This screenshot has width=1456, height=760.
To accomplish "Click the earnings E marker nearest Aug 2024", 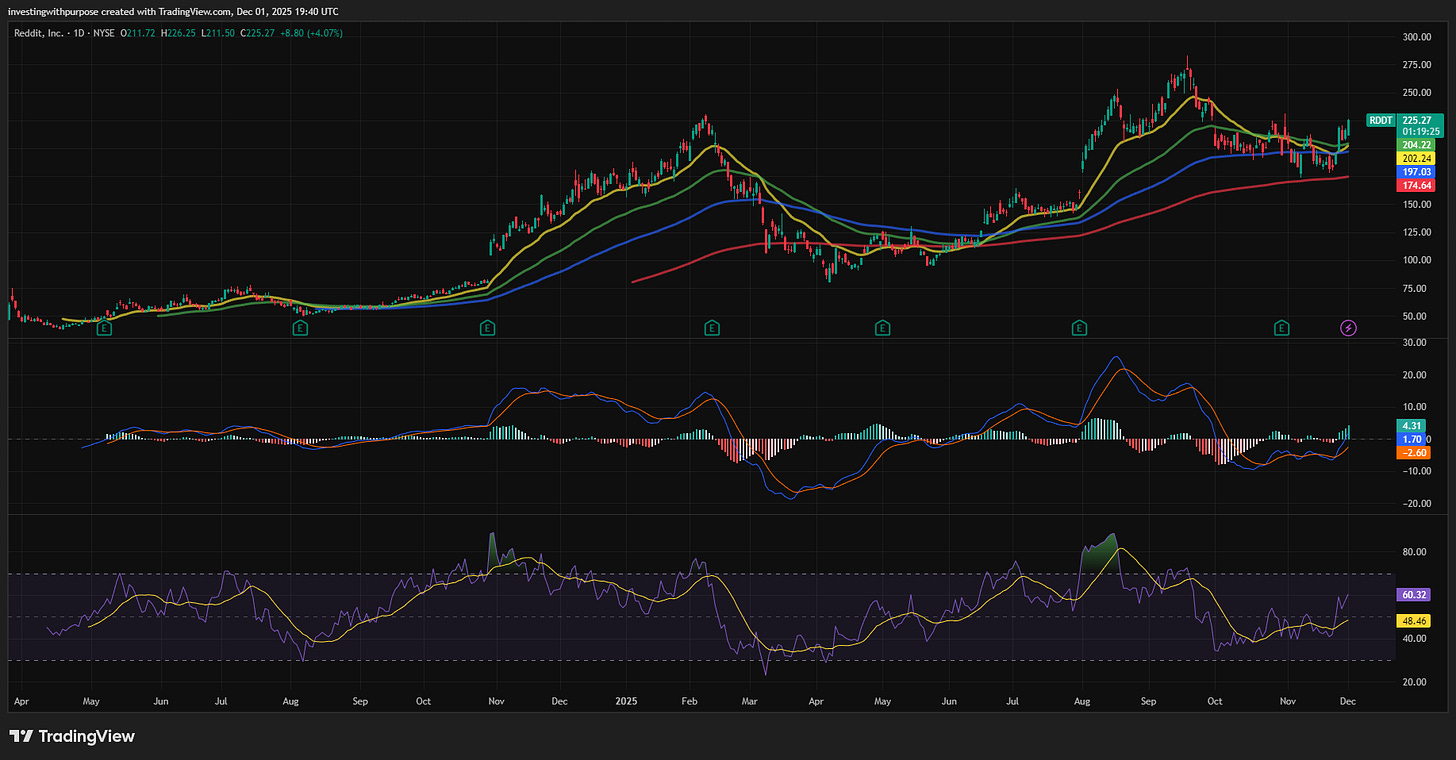I will (x=299, y=327).
